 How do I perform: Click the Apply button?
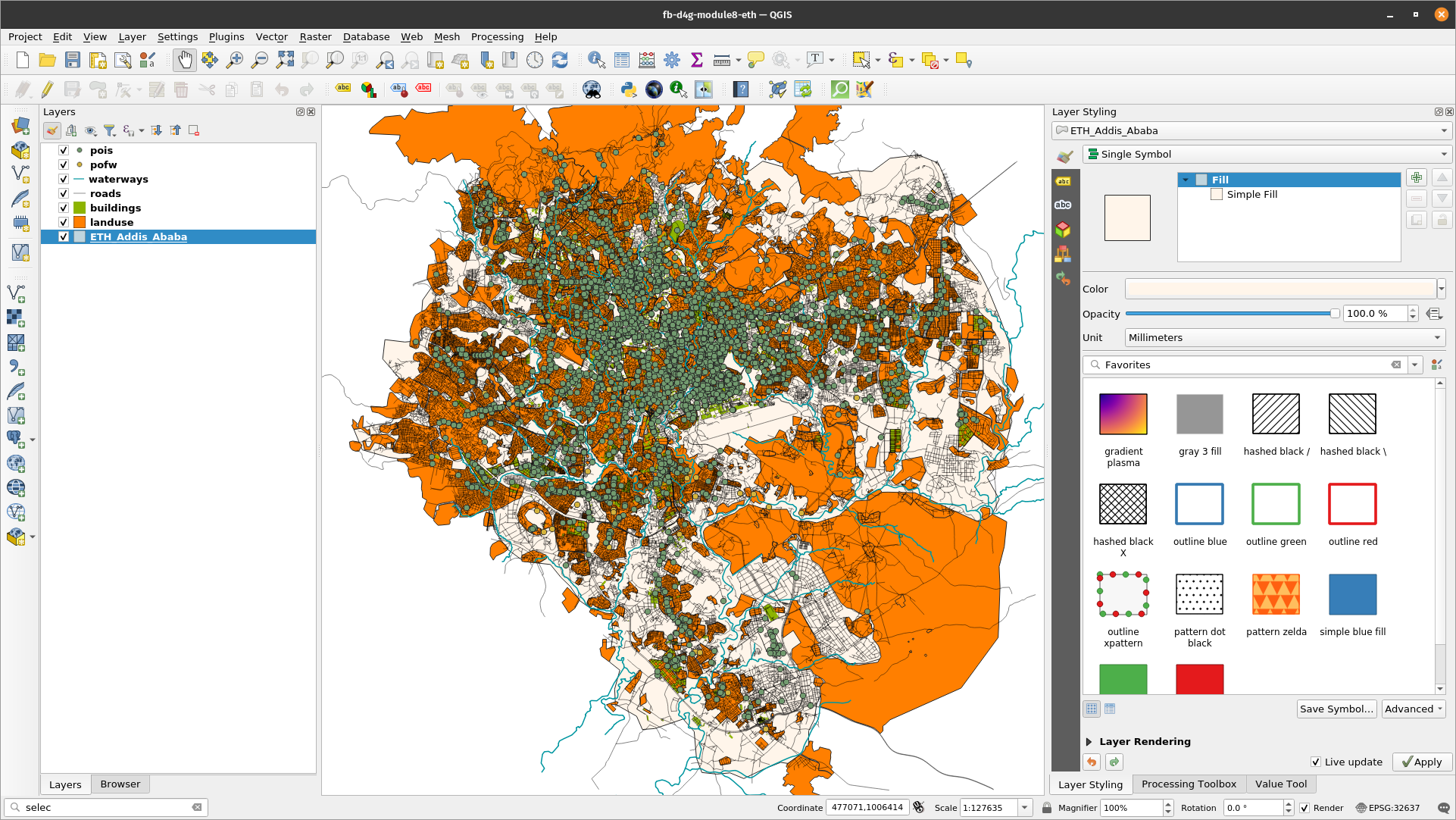(1422, 762)
